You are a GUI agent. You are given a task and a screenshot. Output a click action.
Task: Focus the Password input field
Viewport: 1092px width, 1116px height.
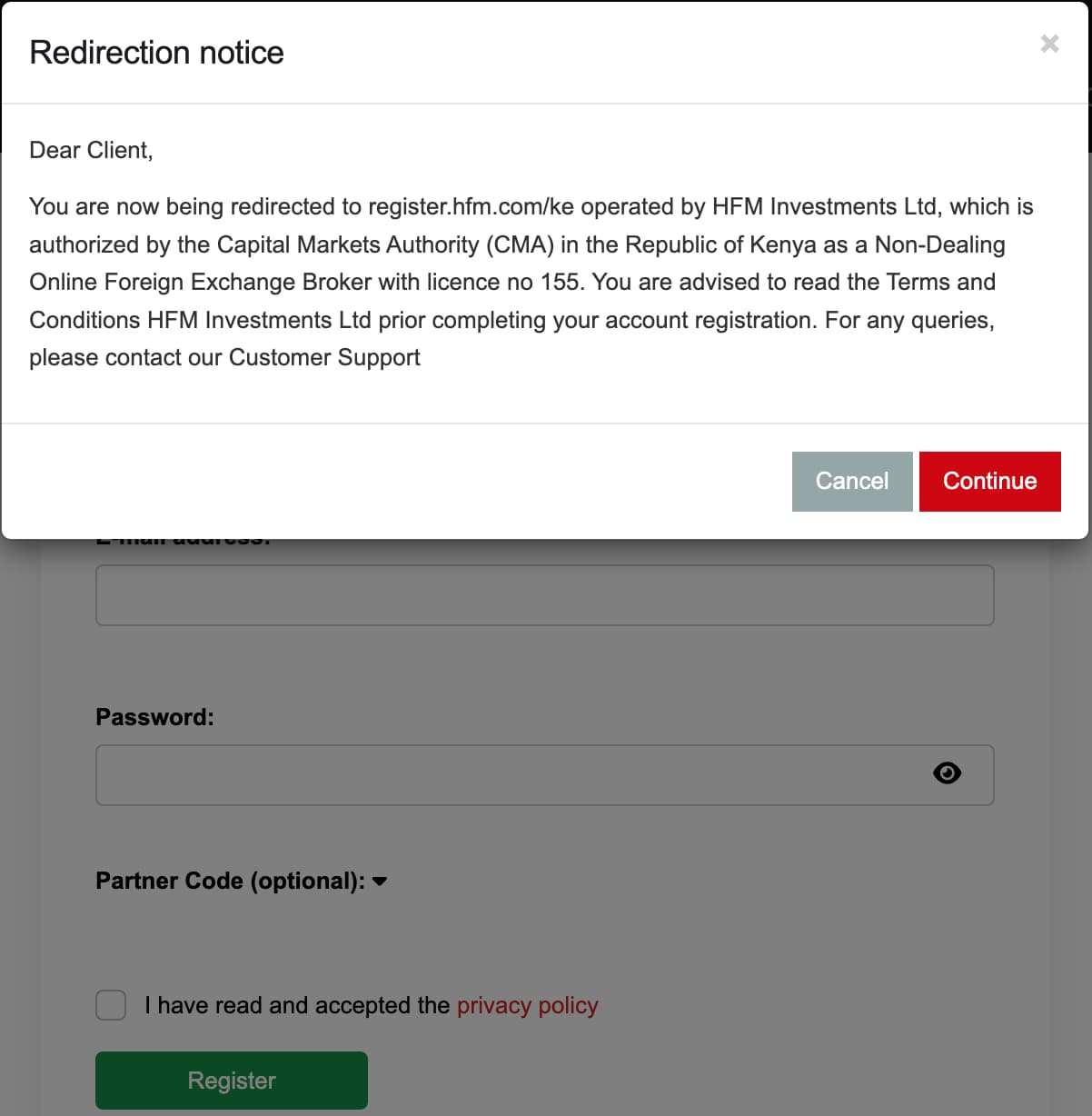point(509,775)
